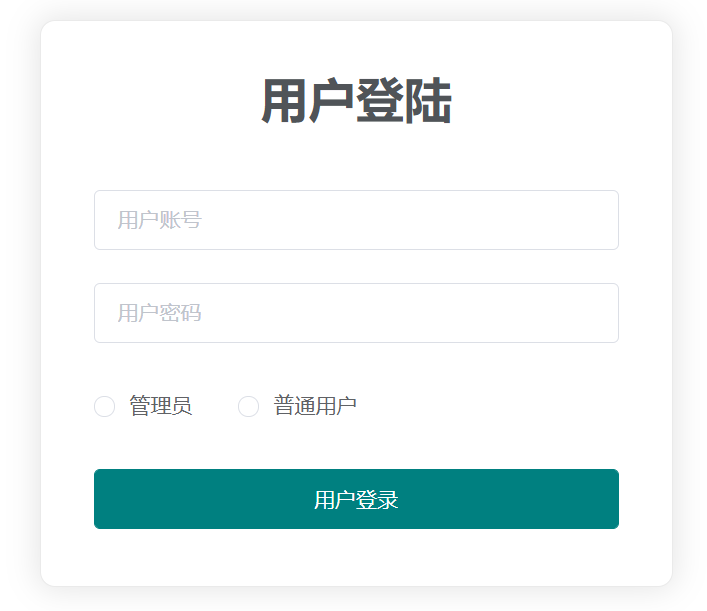
Task: Choose the administrator role option
Action: point(105,406)
